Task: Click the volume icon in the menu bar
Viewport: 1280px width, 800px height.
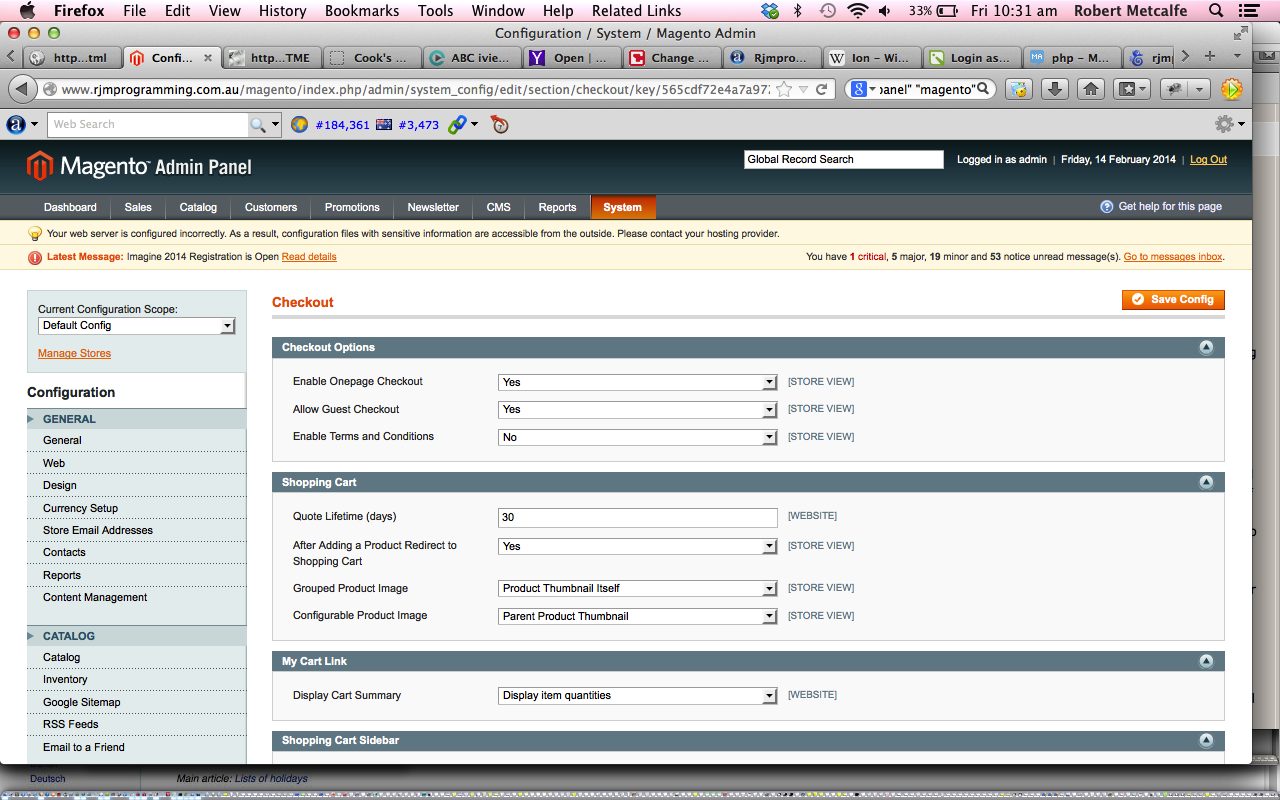Action: (886, 11)
